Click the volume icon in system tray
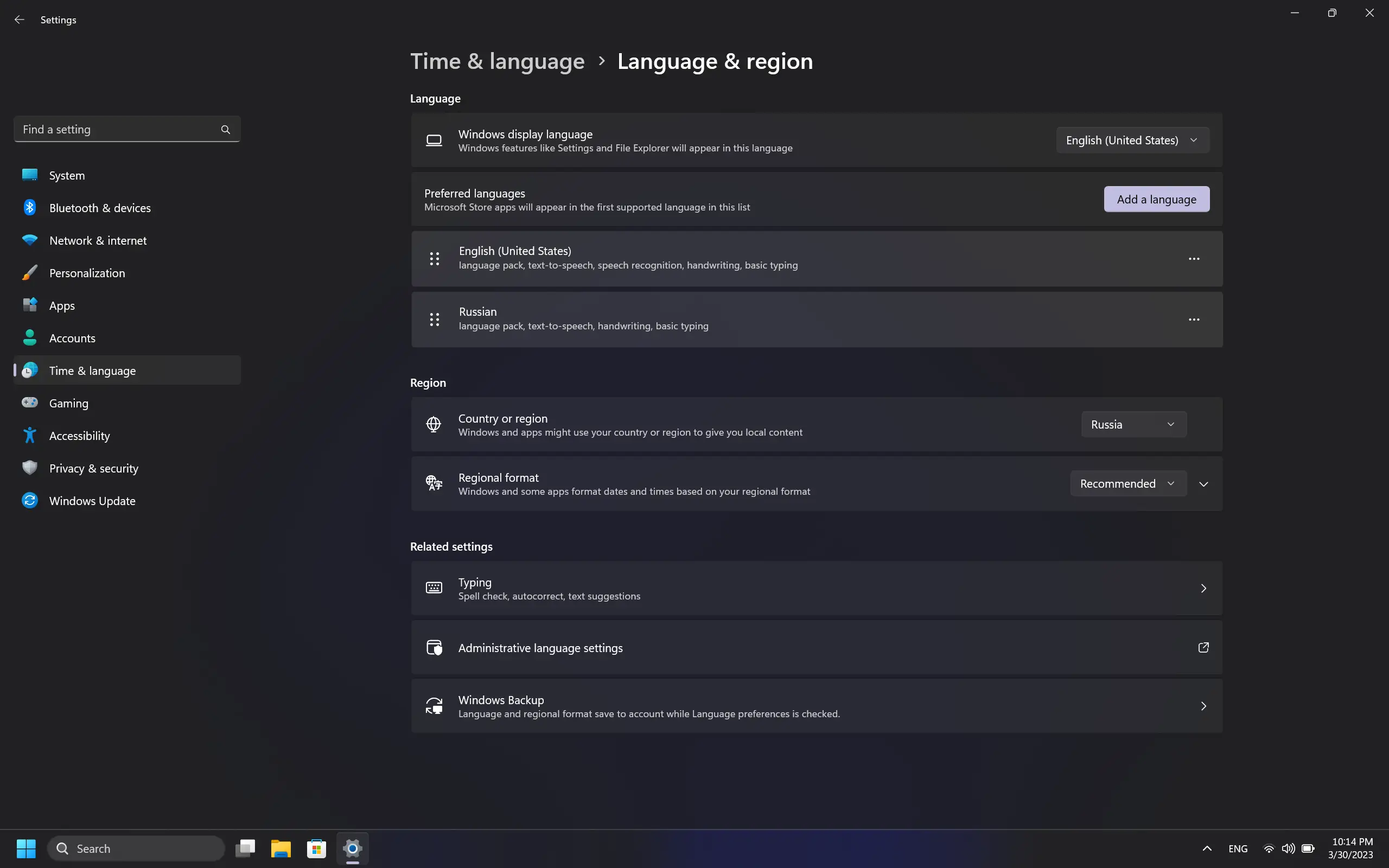 tap(1288, 848)
